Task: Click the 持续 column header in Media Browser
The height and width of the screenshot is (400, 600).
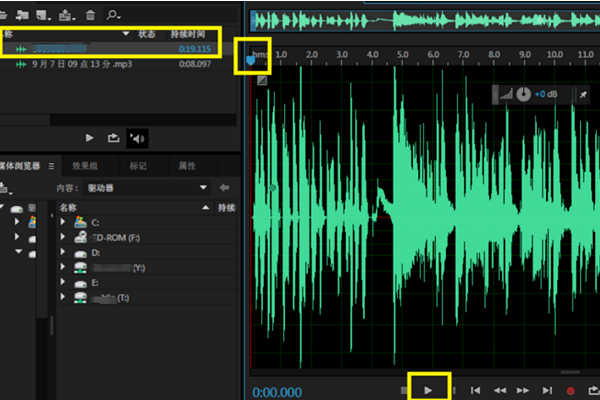Action: point(227,208)
